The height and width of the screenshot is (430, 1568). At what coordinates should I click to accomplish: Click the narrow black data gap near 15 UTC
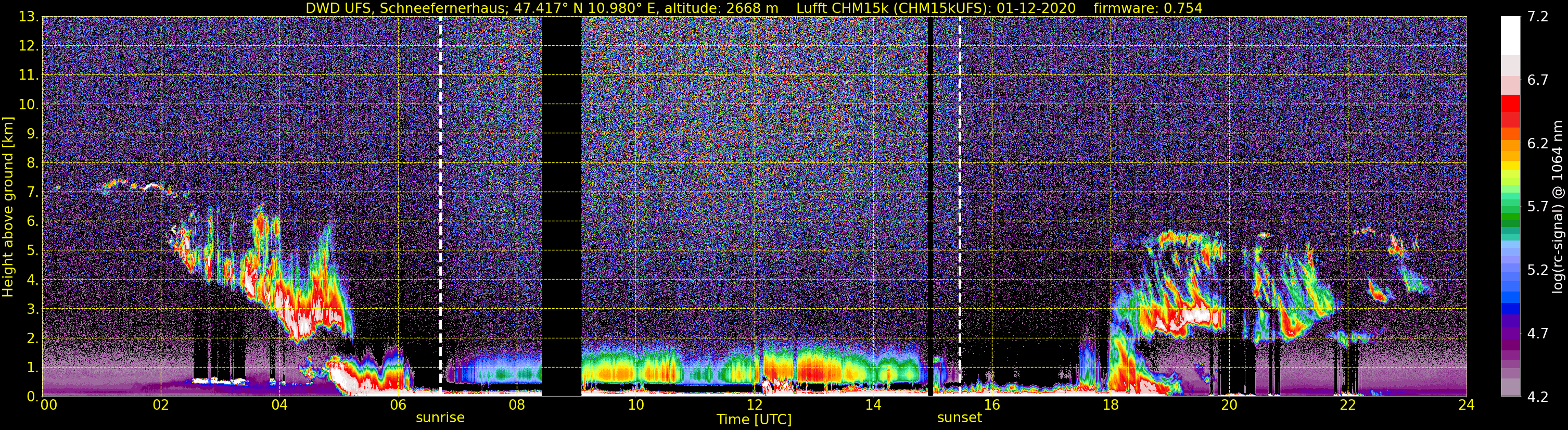(x=930, y=206)
